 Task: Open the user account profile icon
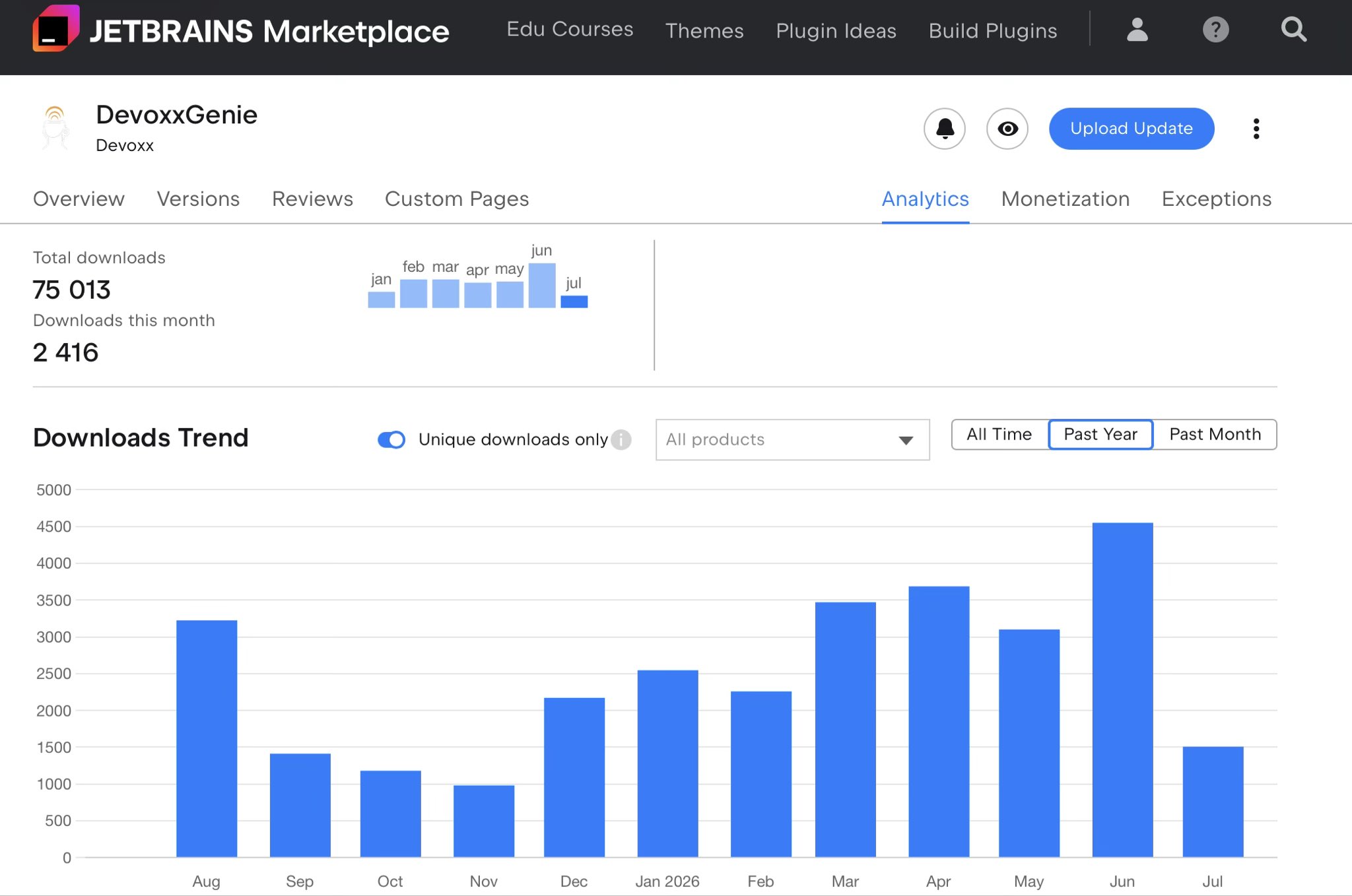[x=1137, y=30]
